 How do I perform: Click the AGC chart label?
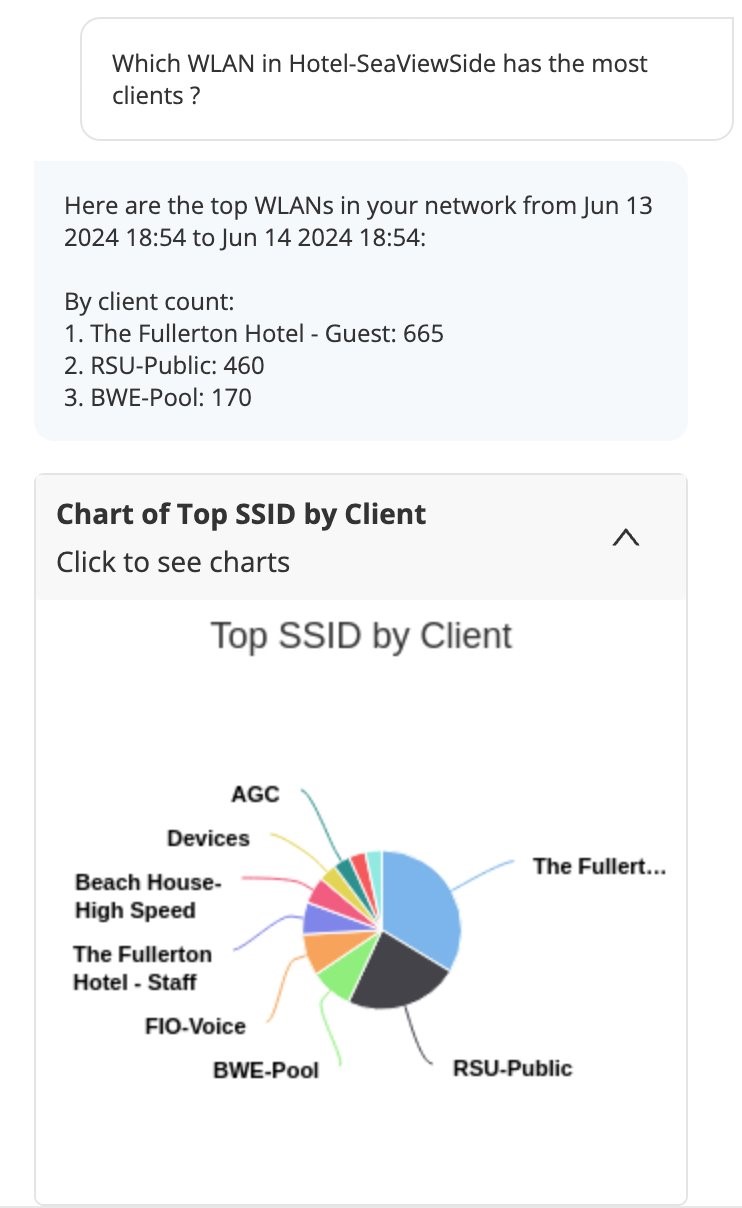(255, 794)
